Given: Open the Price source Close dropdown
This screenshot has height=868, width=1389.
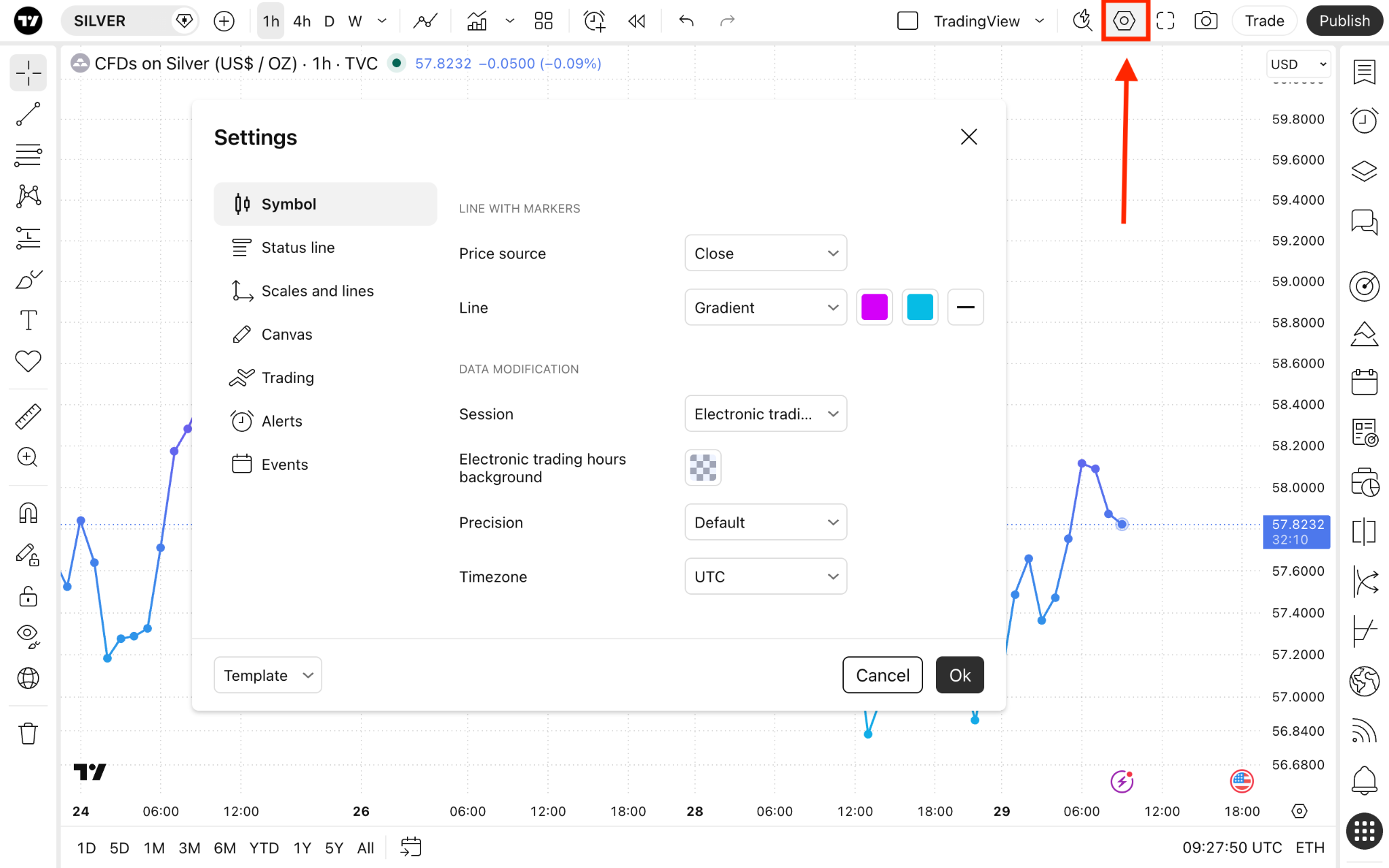Looking at the screenshot, I should tap(766, 253).
